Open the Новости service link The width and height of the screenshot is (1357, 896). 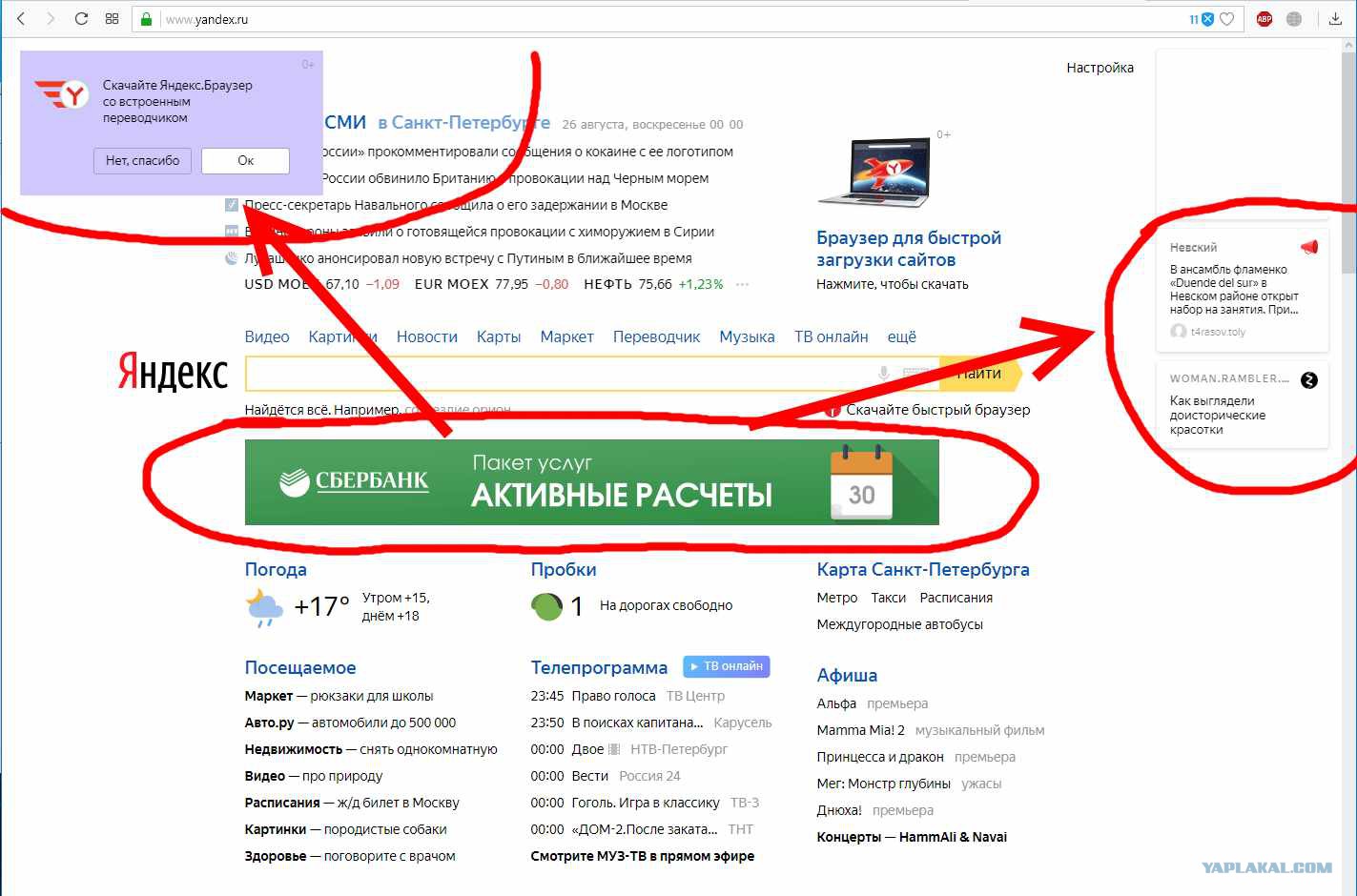pyautogui.click(x=427, y=336)
